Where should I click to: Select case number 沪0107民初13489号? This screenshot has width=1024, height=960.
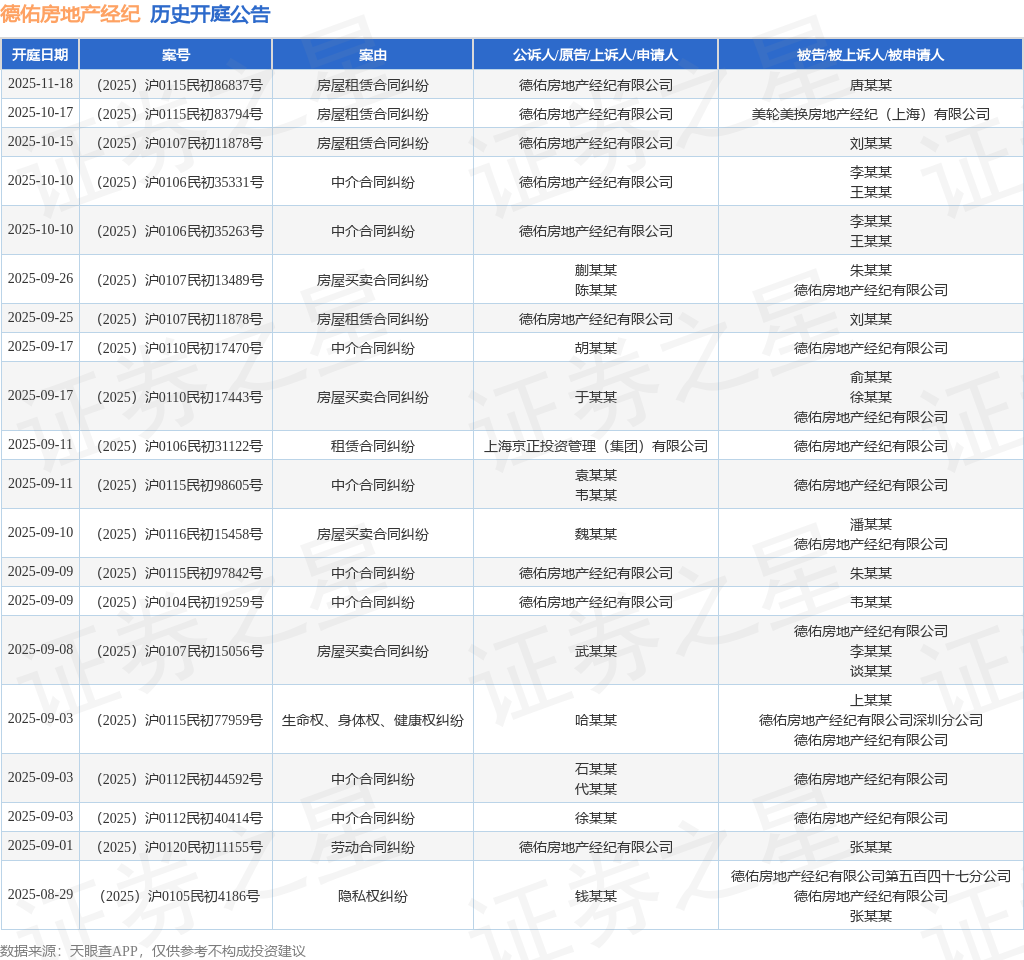[180, 280]
